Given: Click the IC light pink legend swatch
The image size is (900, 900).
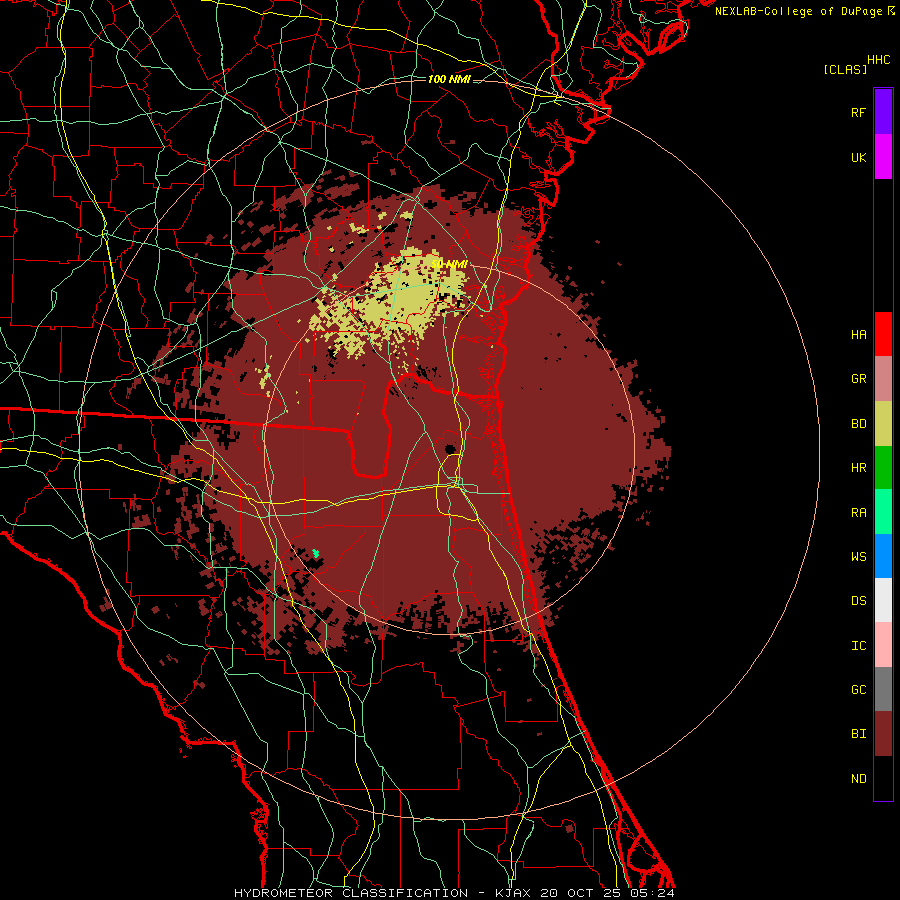Looking at the screenshot, I should (883, 645).
